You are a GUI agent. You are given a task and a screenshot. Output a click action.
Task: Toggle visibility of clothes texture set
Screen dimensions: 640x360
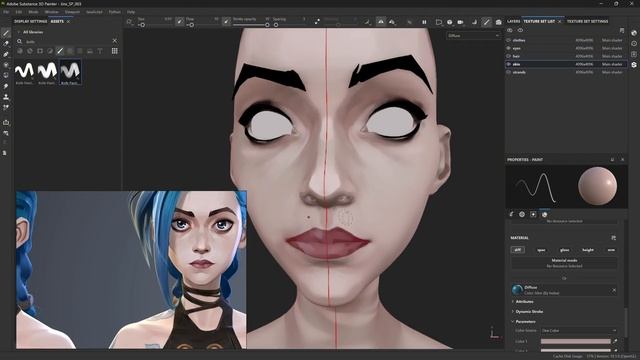(x=509, y=40)
